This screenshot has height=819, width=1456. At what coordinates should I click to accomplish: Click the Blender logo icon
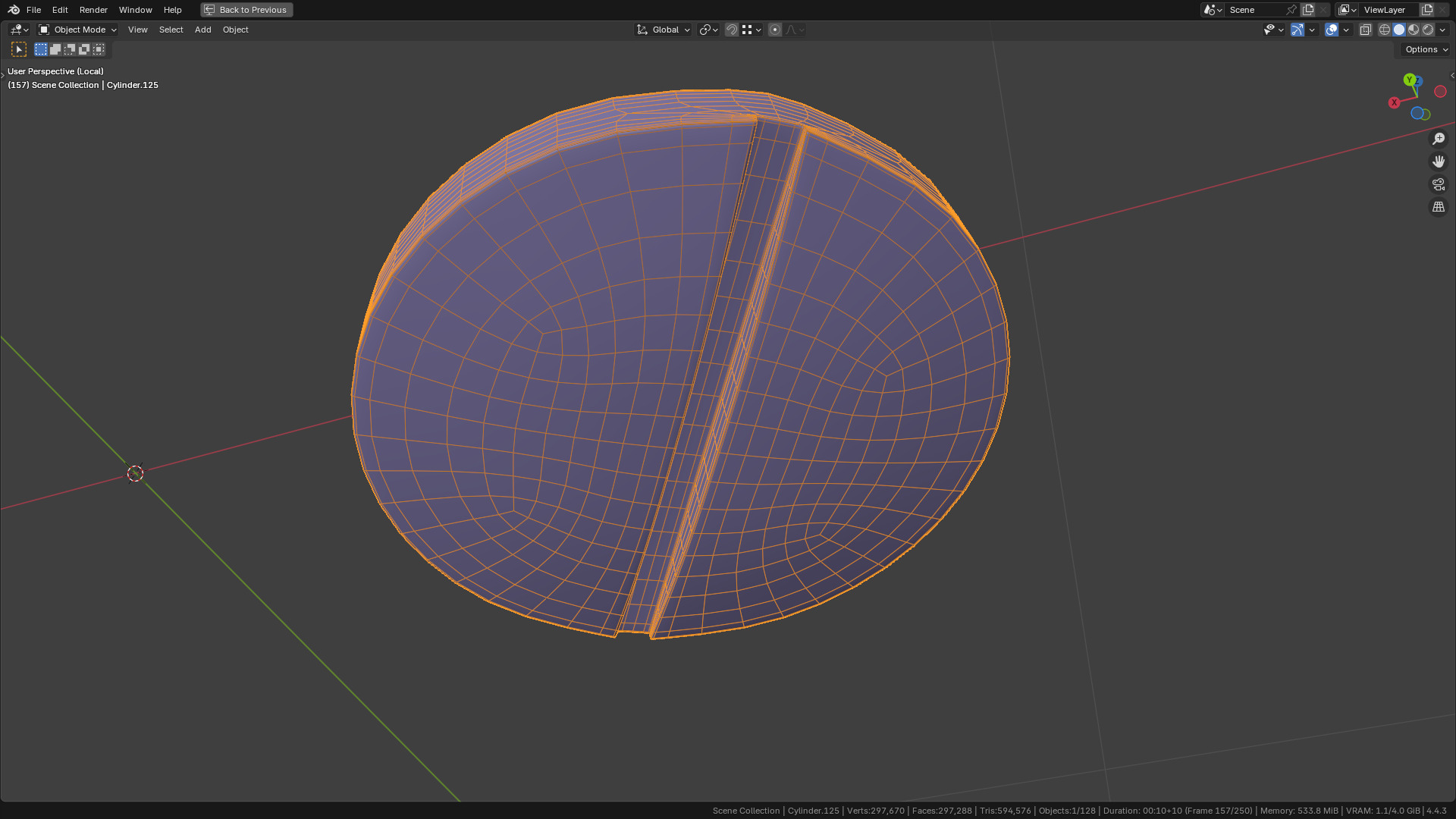coord(14,10)
